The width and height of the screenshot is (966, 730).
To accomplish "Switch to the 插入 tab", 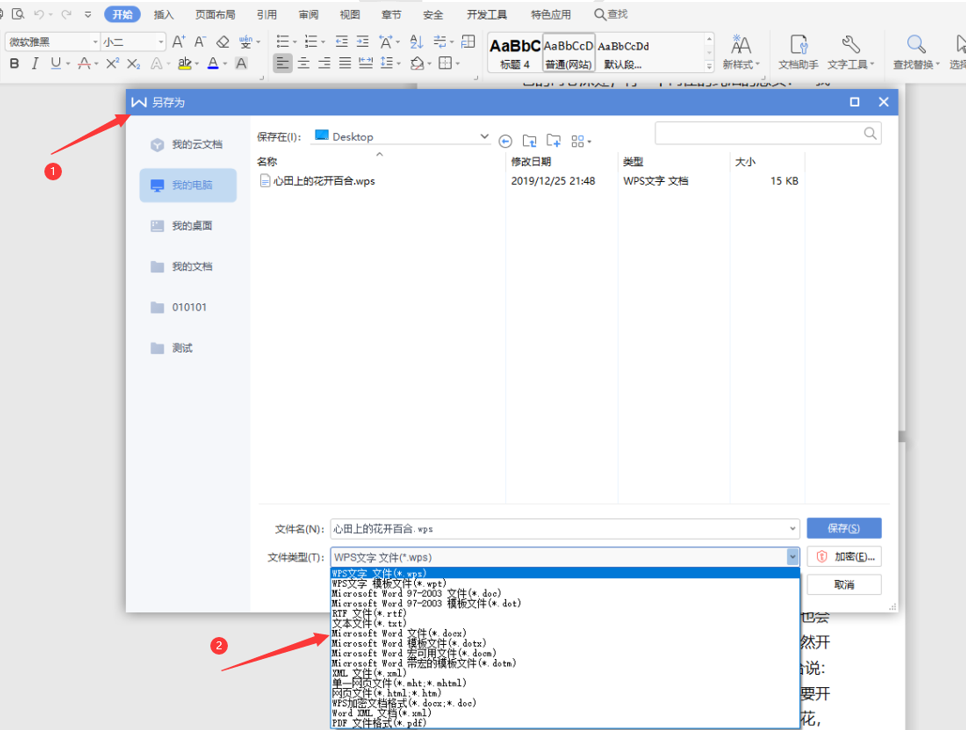I will (x=163, y=14).
